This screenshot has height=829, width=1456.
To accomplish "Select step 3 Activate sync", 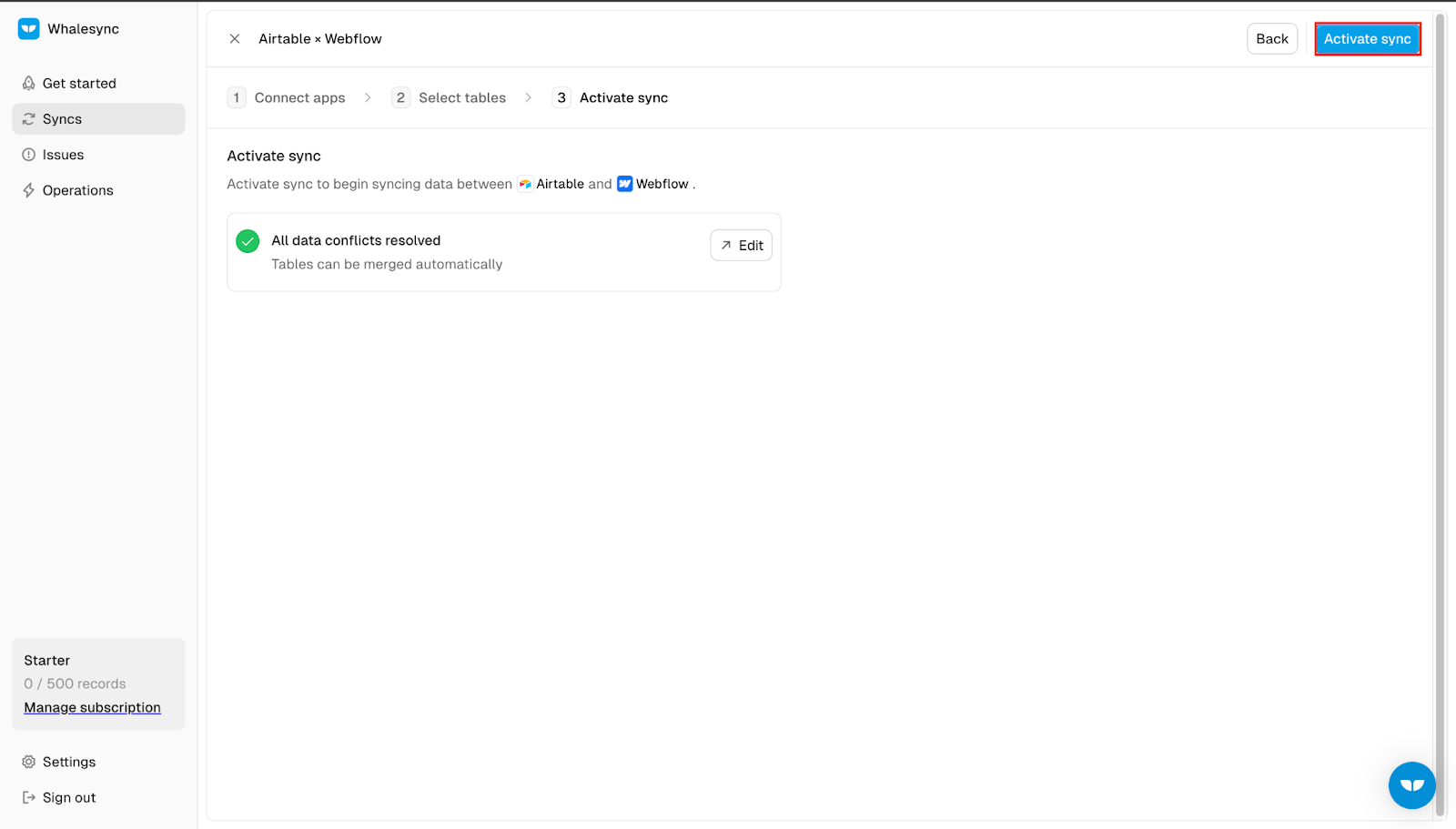I will pyautogui.click(x=611, y=97).
